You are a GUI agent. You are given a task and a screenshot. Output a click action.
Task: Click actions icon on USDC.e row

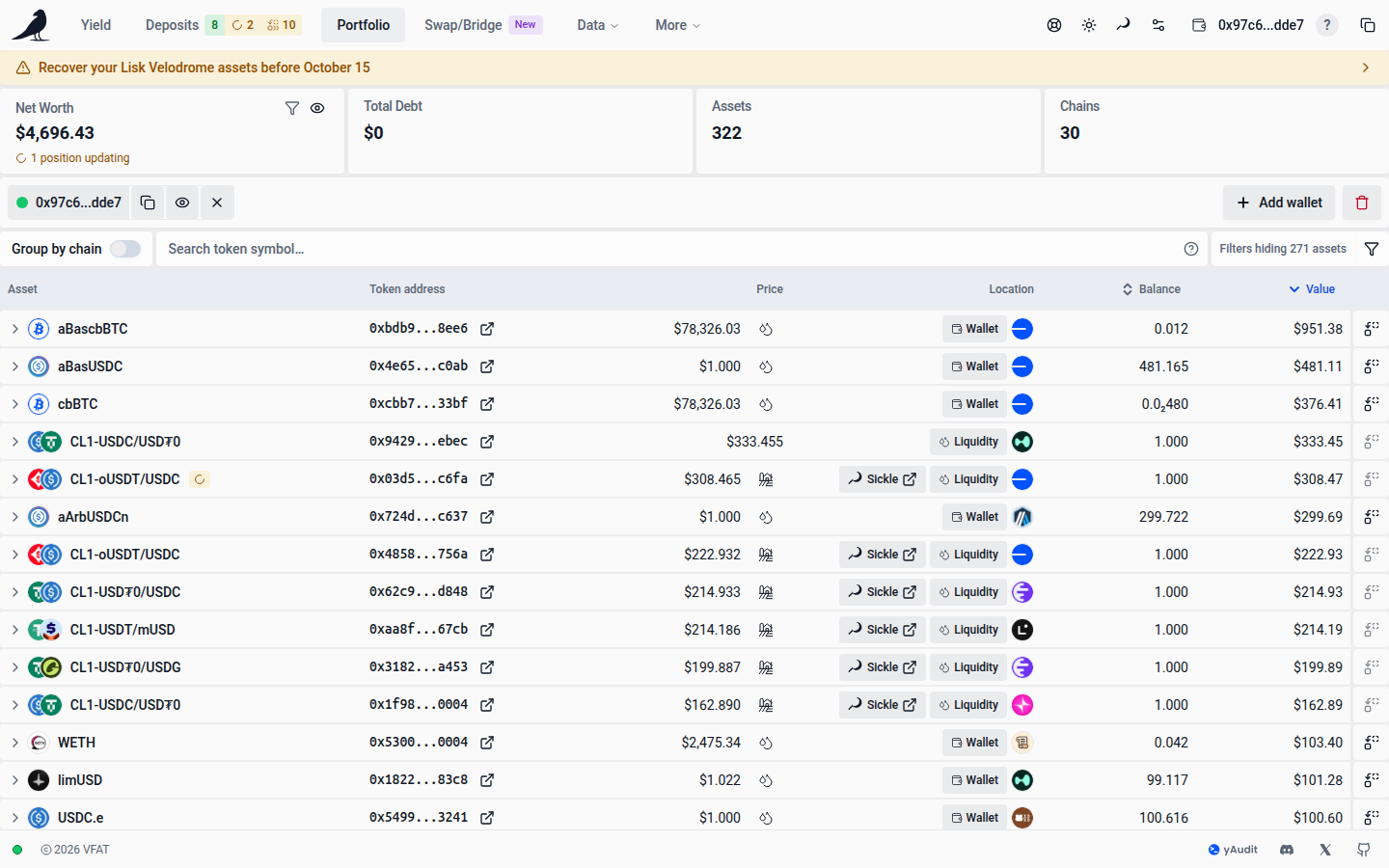pos(1371,818)
